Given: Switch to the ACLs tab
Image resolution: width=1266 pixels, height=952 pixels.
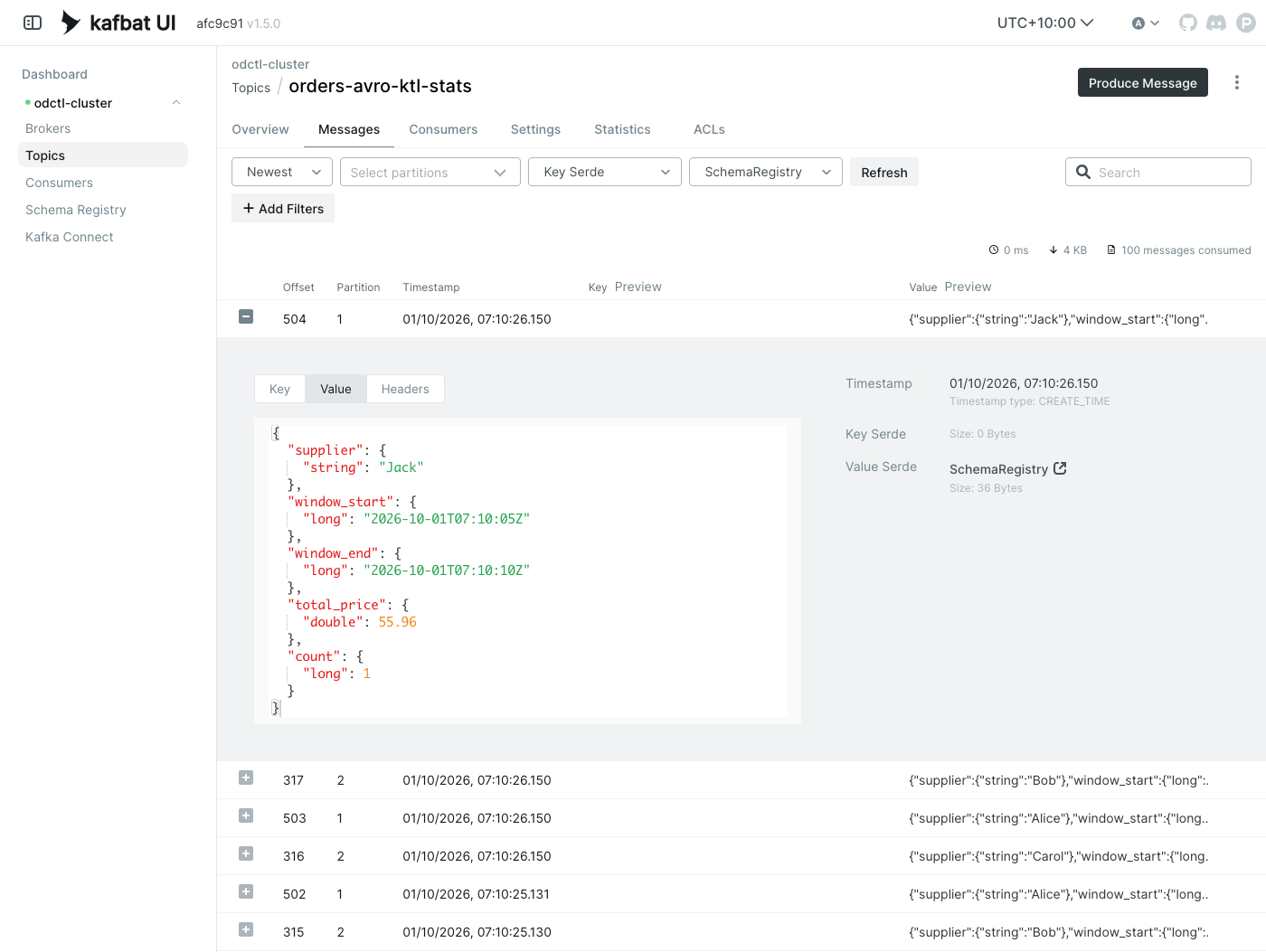Looking at the screenshot, I should (x=709, y=129).
